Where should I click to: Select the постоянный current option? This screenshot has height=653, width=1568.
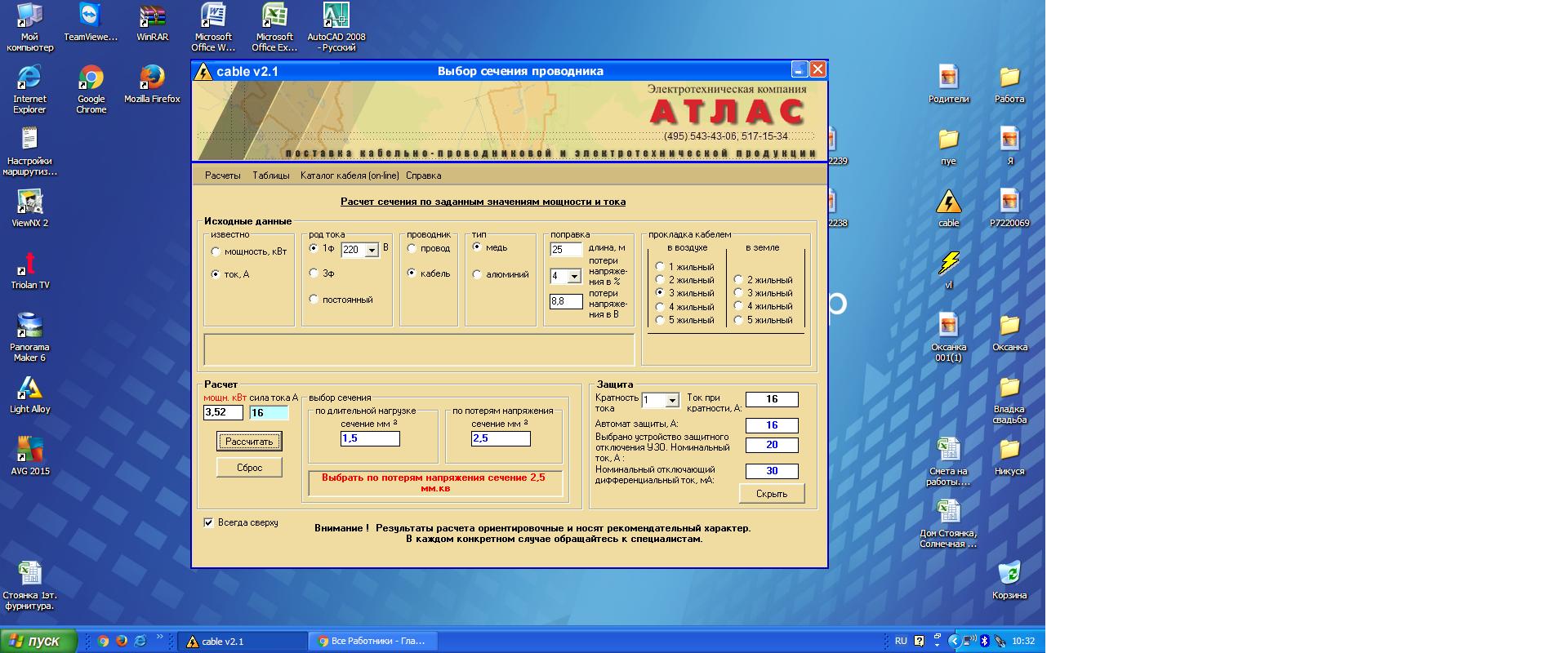click(x=314, y=300)
